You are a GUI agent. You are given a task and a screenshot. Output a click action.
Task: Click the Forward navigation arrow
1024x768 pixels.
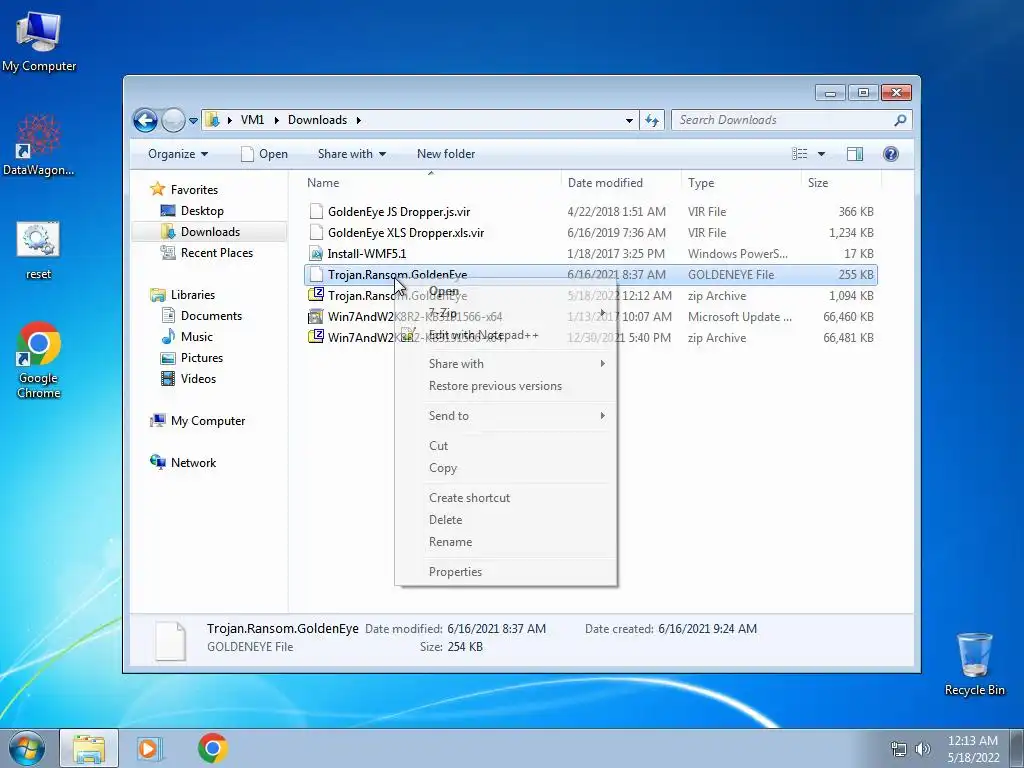pyautogui.click(x=173, y=120)
